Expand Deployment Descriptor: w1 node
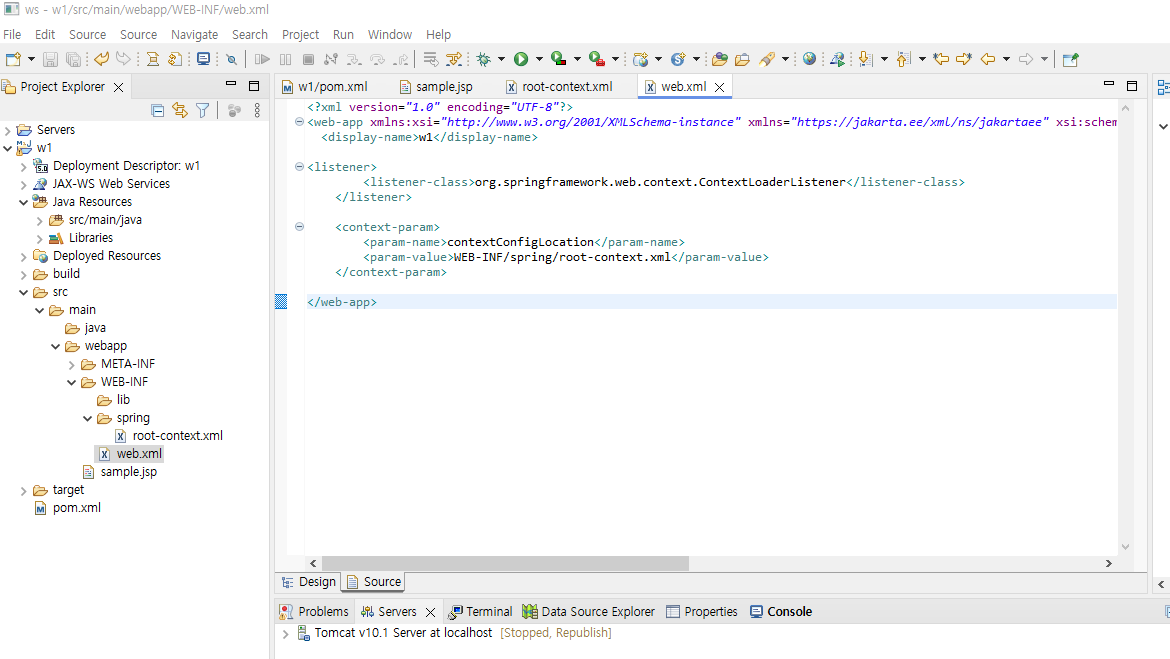This screenshot has width=1170, height=659. pos(24,166)
